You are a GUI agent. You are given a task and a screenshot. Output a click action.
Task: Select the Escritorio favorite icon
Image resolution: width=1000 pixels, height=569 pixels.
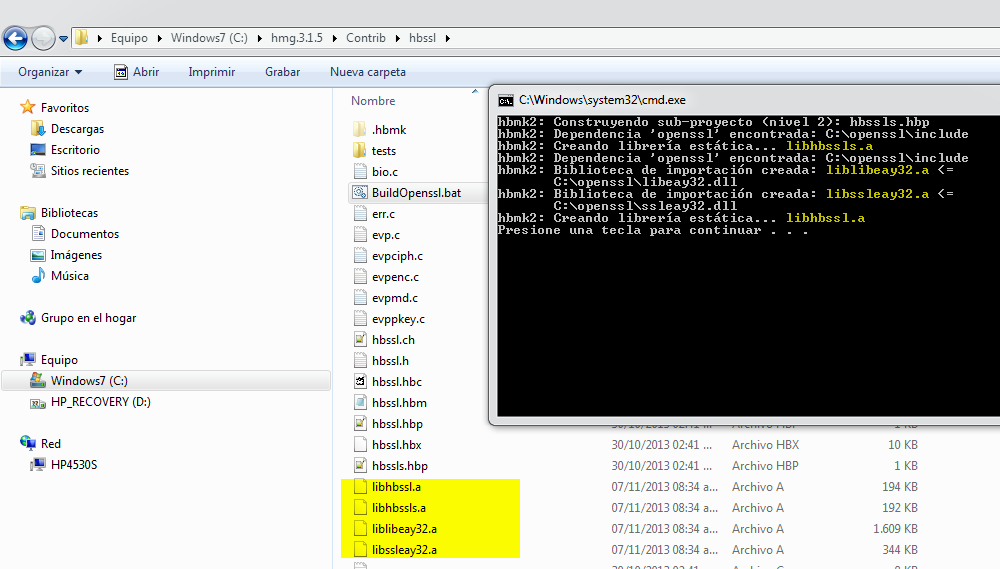[x=38, y=150]
